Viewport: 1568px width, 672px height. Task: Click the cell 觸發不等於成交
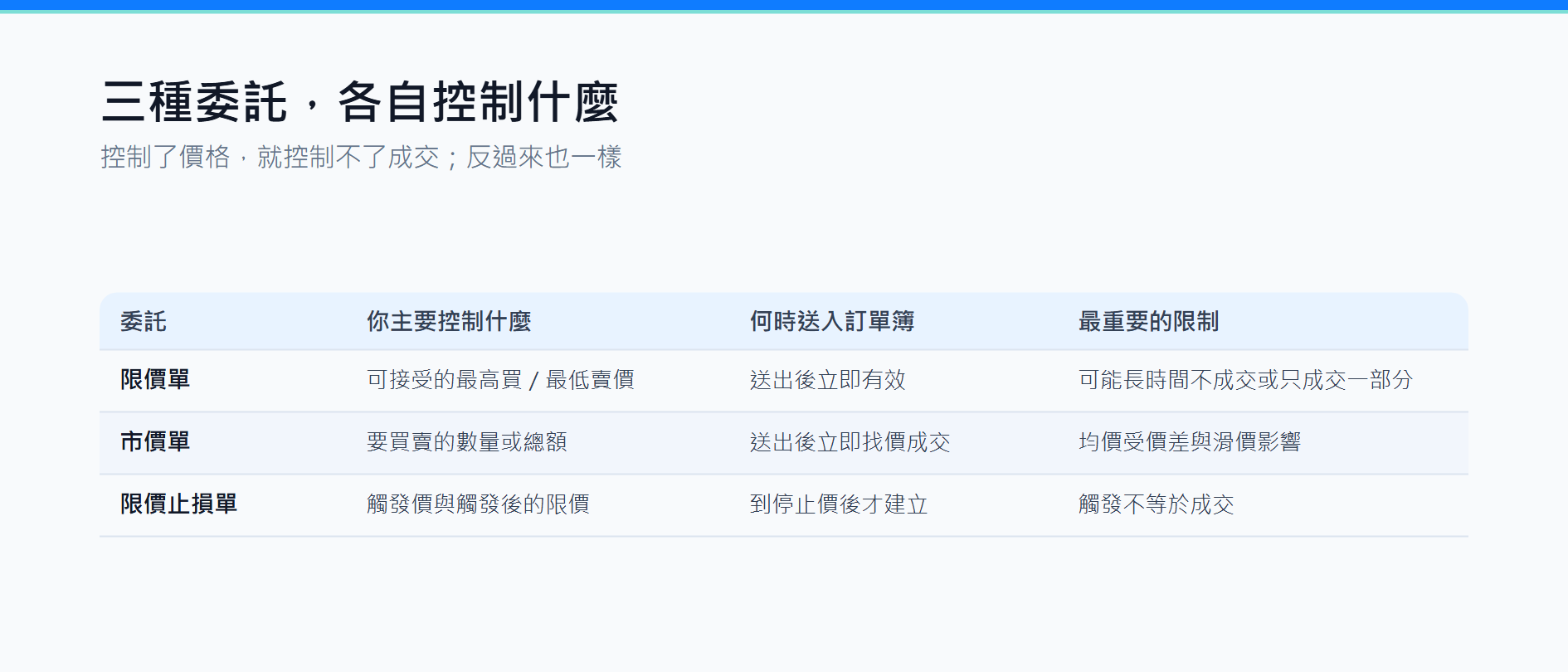click(x=1157, y=504)
